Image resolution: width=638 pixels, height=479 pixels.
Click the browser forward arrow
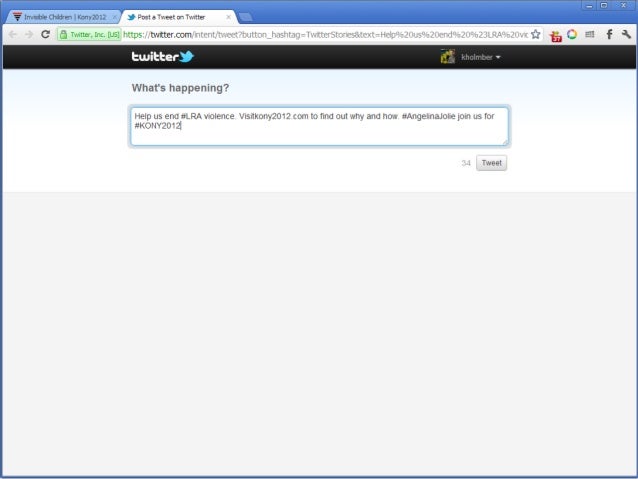pos(29,35)
